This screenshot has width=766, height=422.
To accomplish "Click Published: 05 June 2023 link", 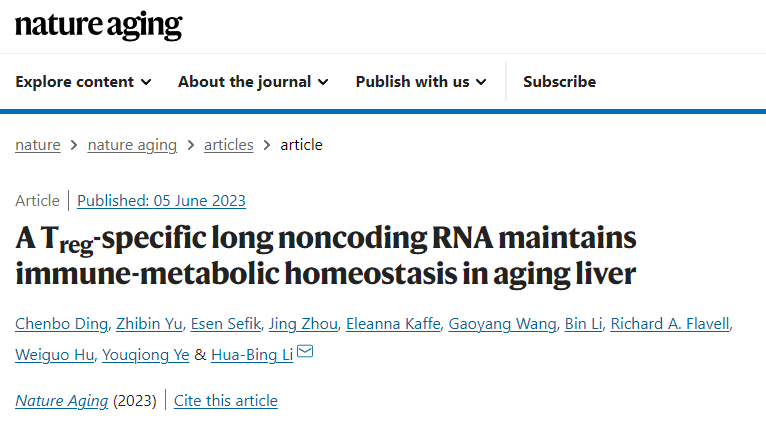I will [161, 201].
